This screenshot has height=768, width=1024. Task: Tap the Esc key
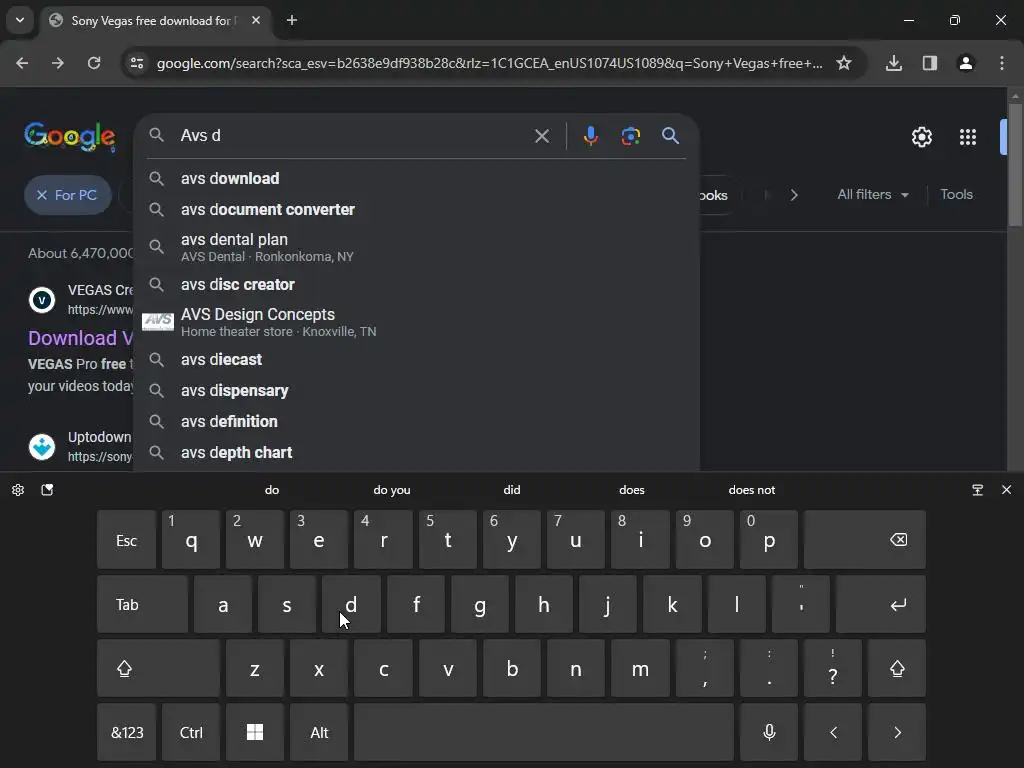click(126, 539)
